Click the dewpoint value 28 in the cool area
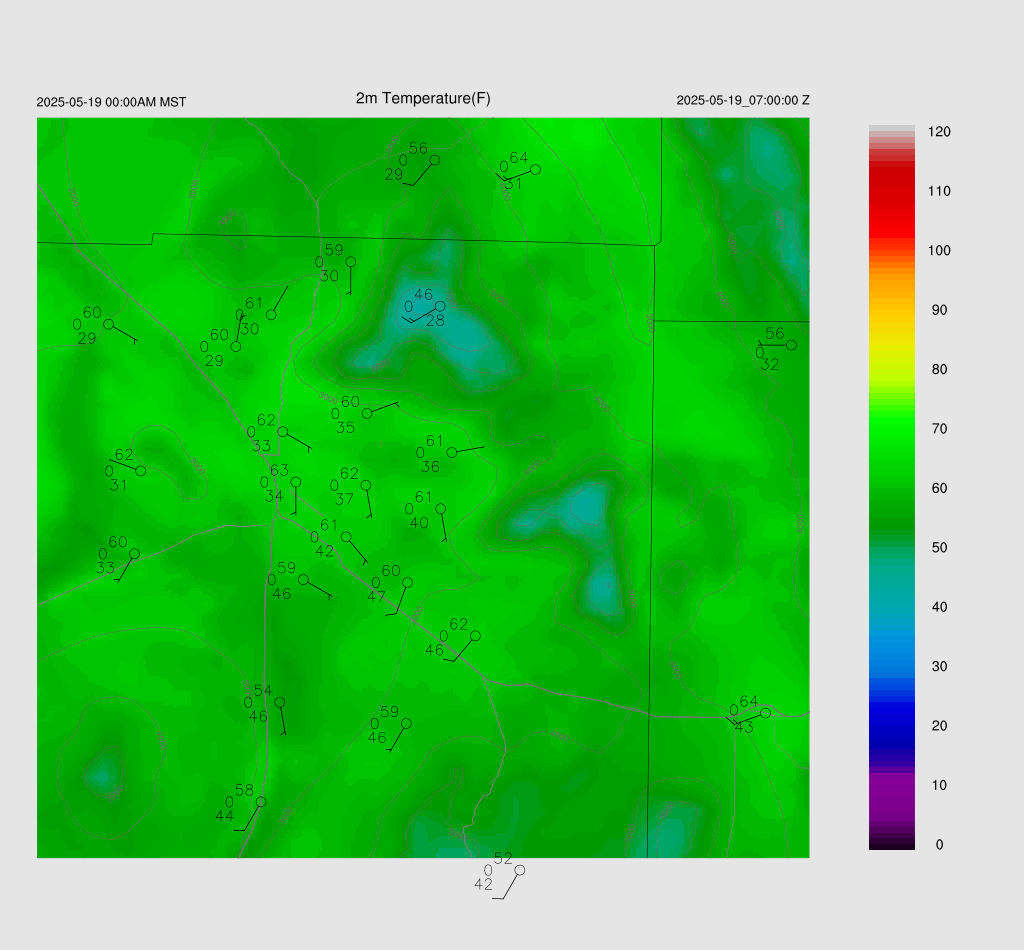The width and height of the screenshot is (1024, 950). click(435, 321)
